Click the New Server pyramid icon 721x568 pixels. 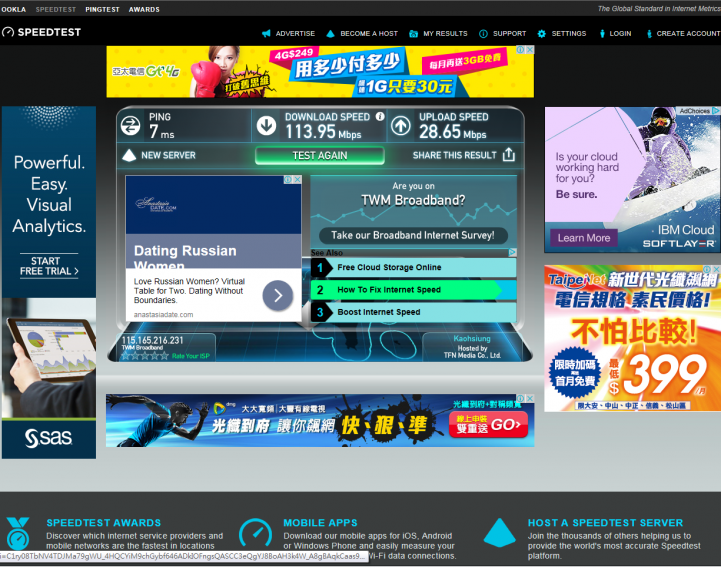coord(129,155)
